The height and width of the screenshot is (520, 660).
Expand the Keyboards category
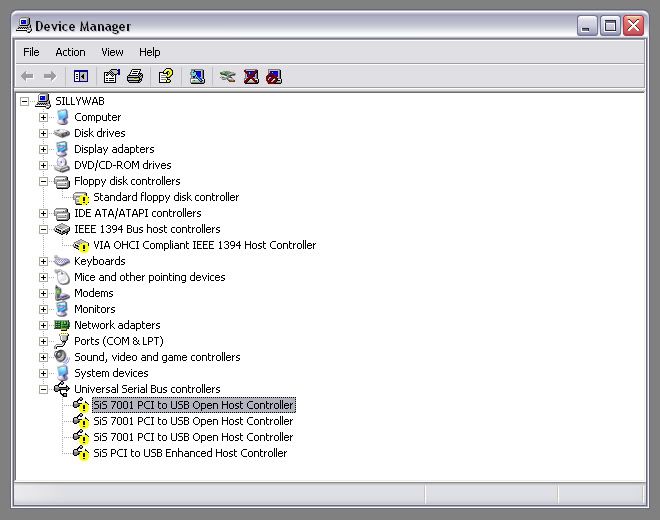(x=43, y=261)
